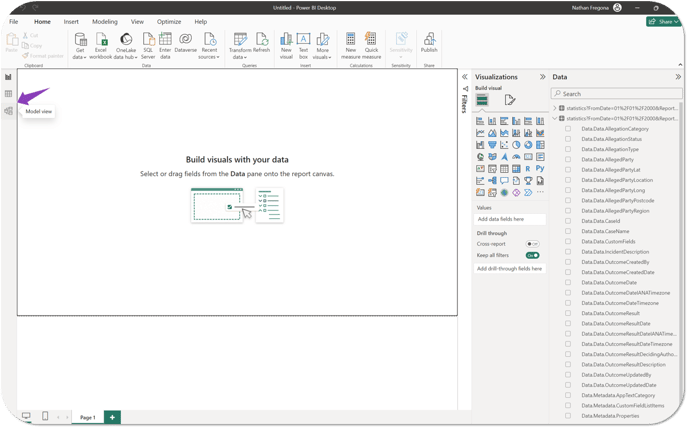This screenshot has width=688, height=428.
Task: Select Data.Data.IncidentDescription field text
Action: coord(615,252)
